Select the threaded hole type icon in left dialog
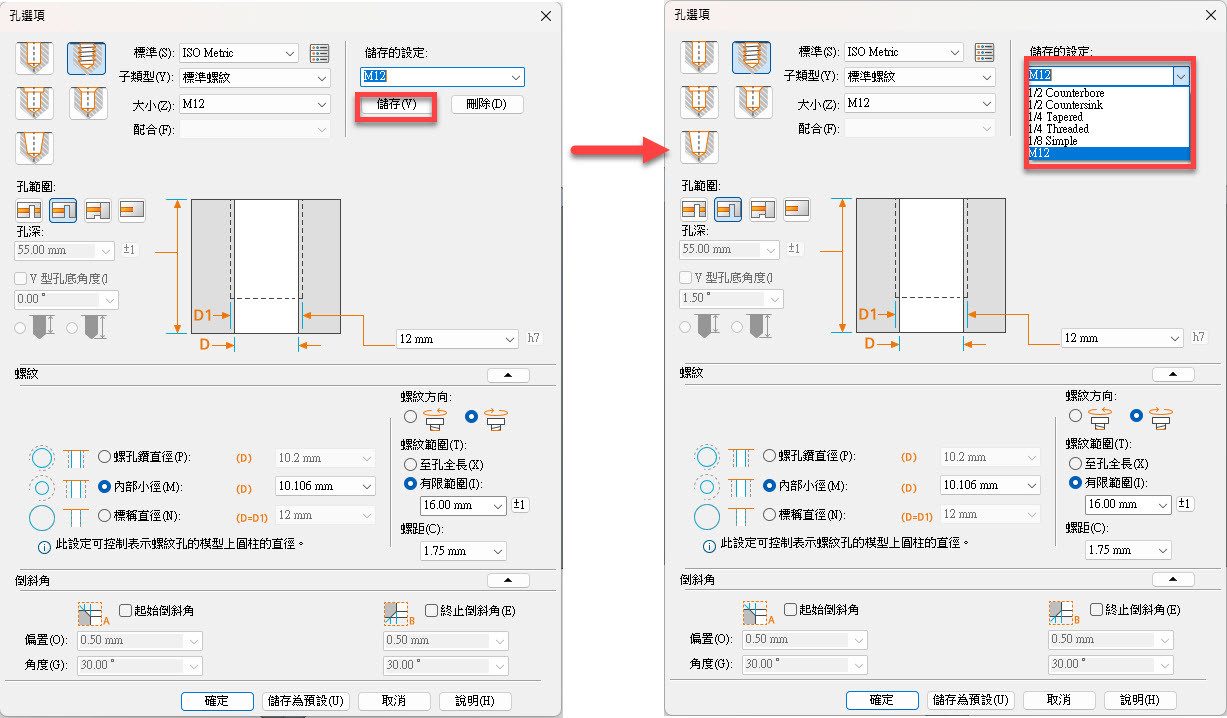 click(x=87, y=59)
